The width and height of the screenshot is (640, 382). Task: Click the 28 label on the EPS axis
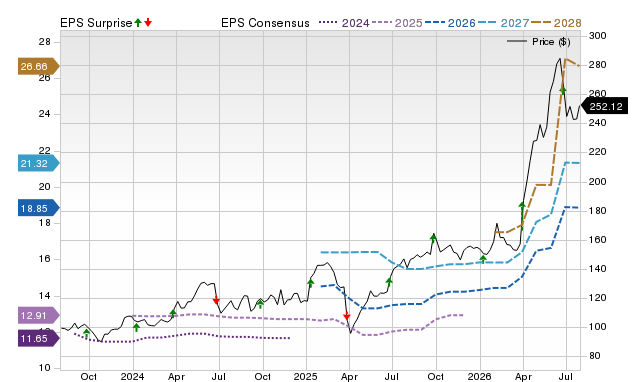(45, 42)
